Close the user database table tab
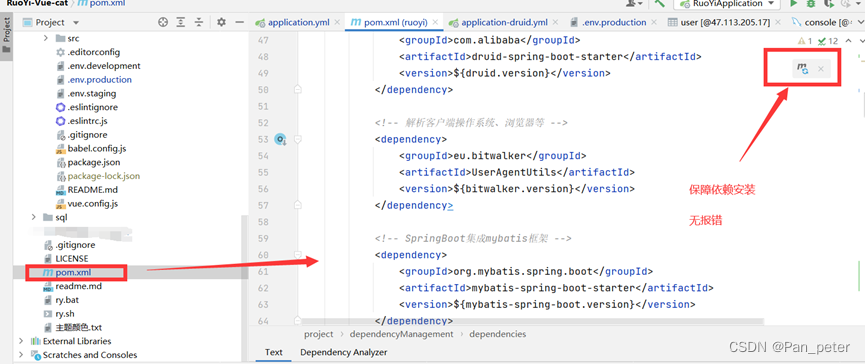Image resolution: width=865 pixels, height=364 pixels. (777, 23)
